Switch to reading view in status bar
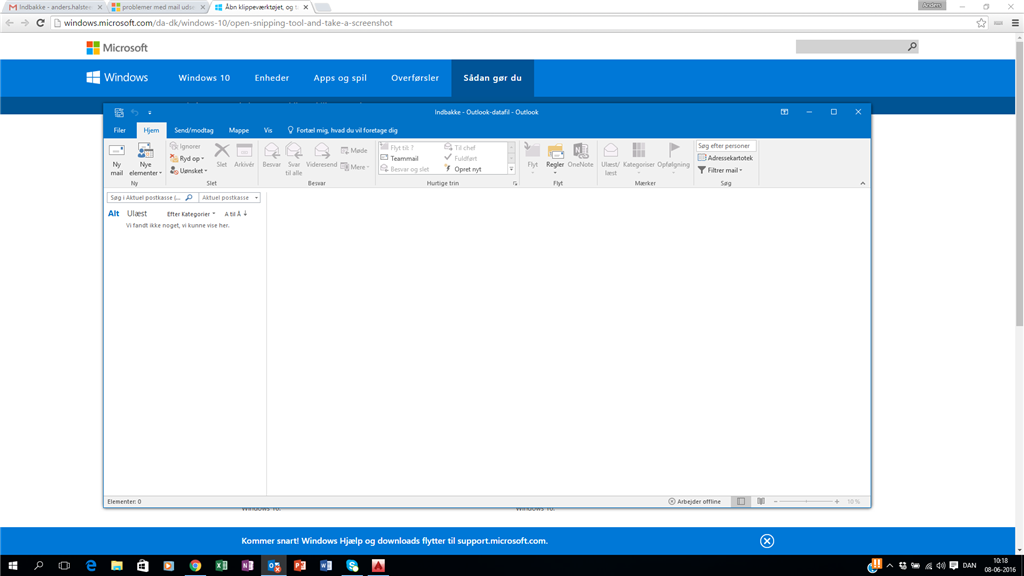This screenshot has height=576, width=1024. tap(761, 502)
